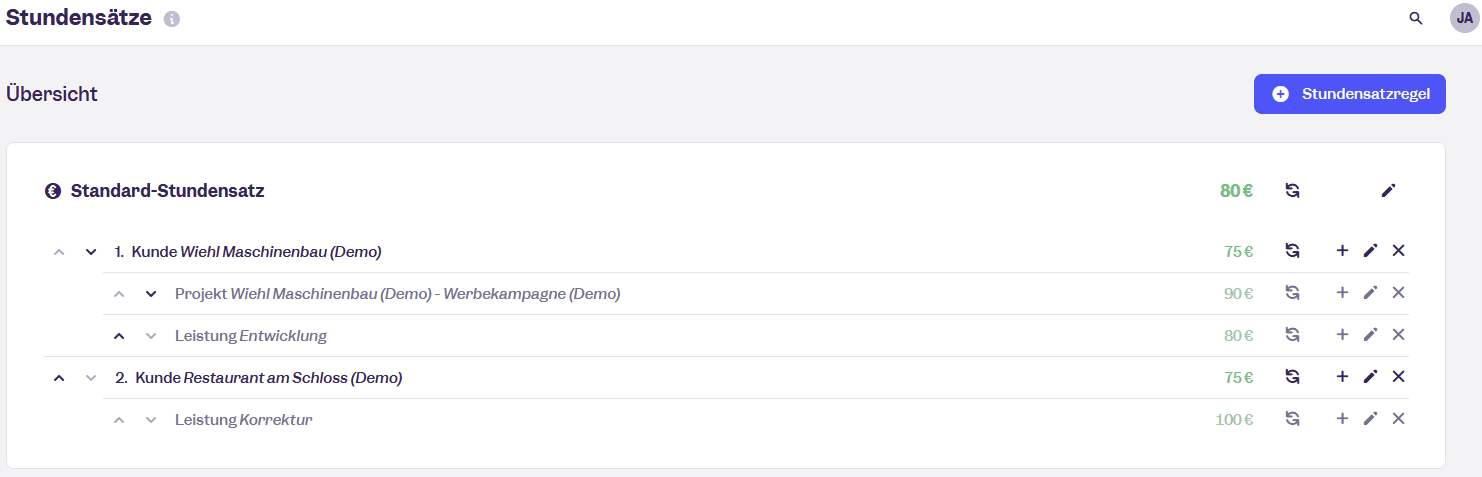Move the Projekt Werbekampagne rule down
Viewport: 1482px width, 477px height.
(x=151, y=294)
